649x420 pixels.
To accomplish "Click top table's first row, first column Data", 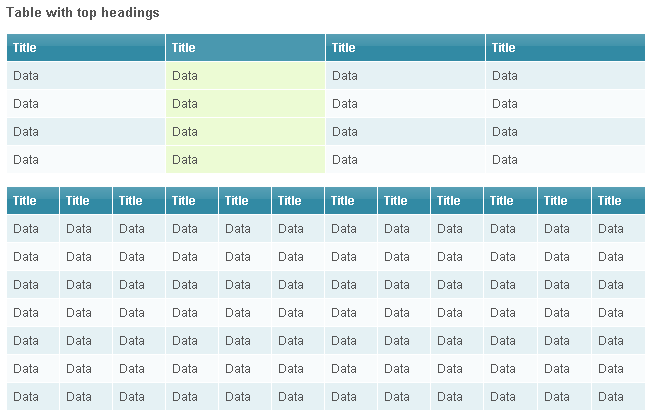I will (26, 75).
